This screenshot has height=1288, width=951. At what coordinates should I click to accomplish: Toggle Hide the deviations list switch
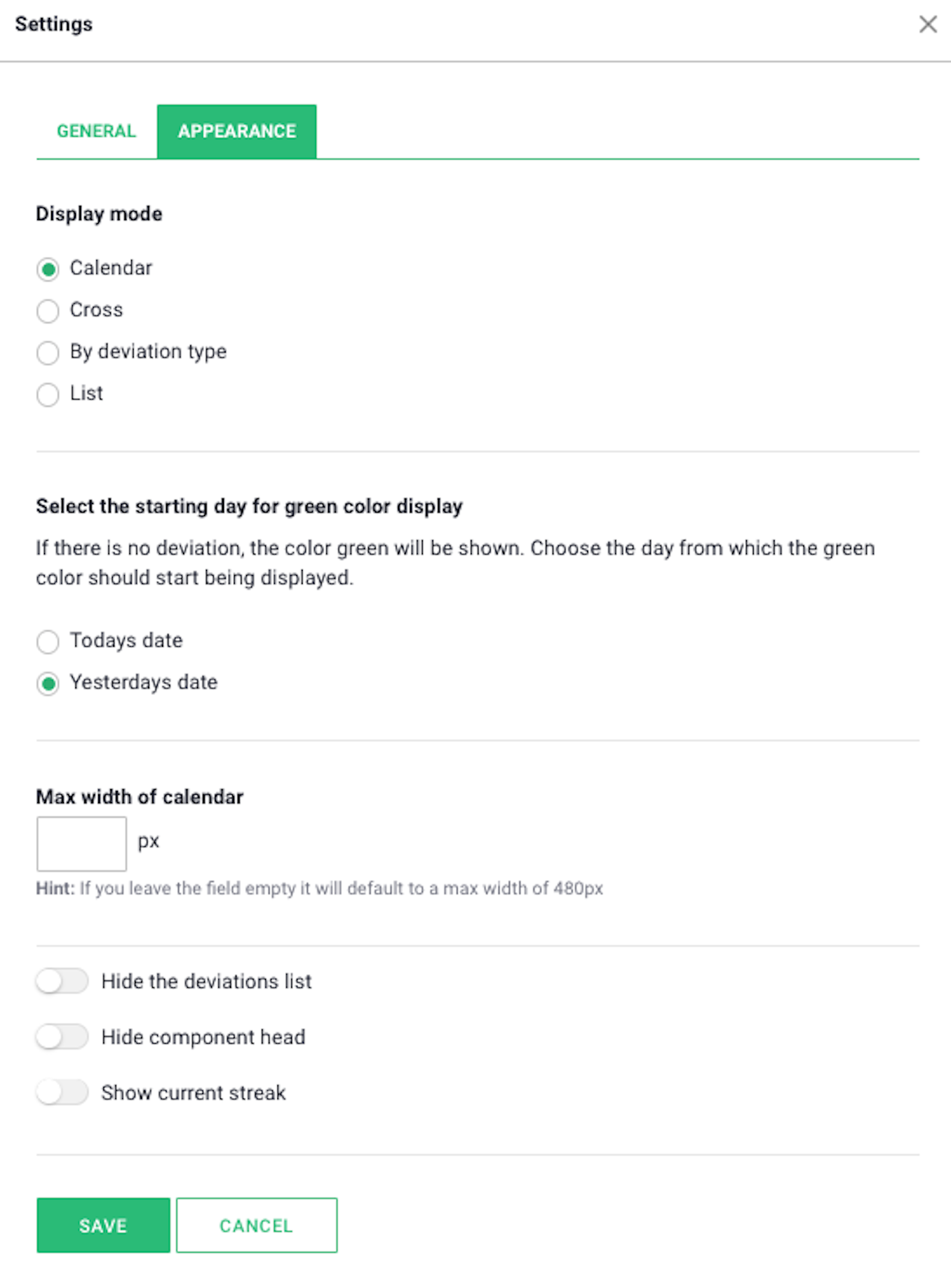point(62,981)
